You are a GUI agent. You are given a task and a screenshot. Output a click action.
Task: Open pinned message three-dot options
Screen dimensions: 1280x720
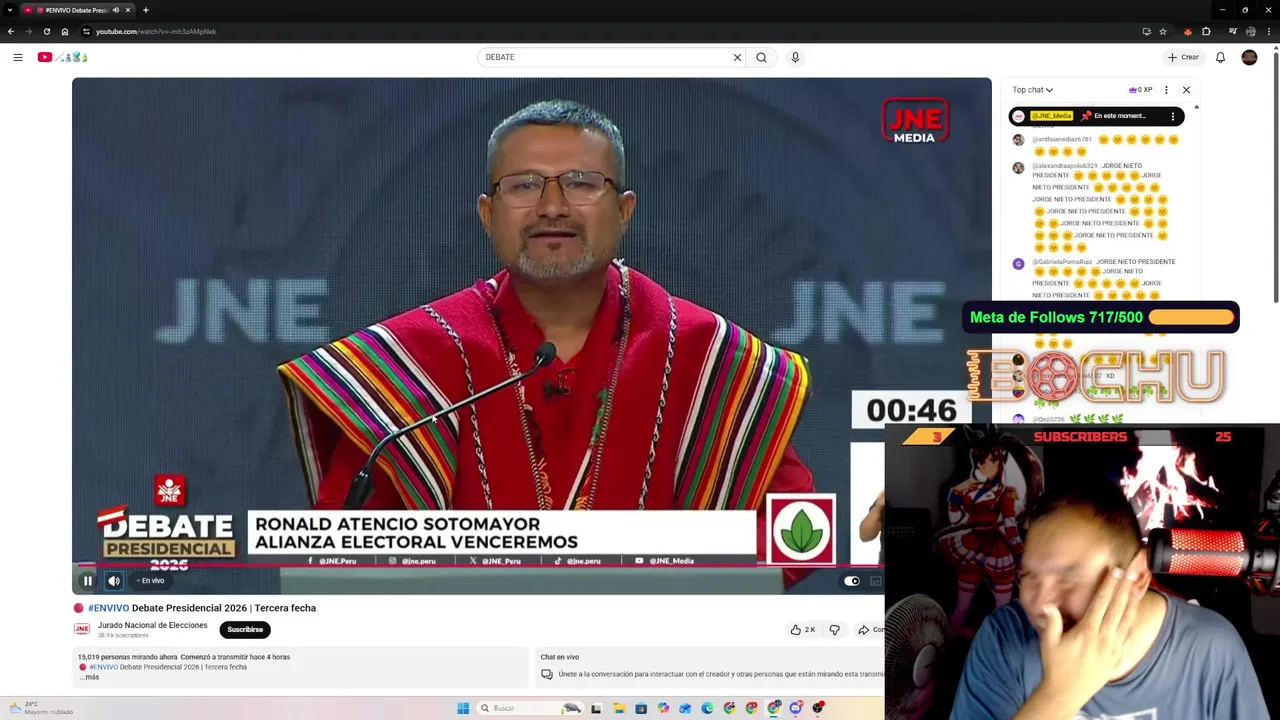1173,116
